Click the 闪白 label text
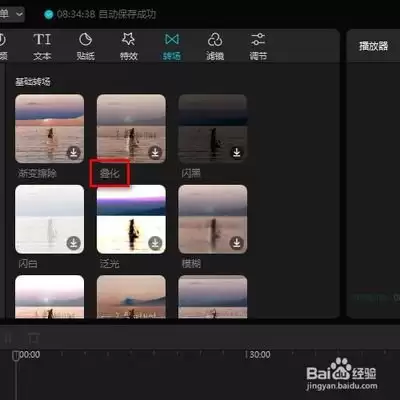This screenshot has width=400, height=400. (28, 264)
